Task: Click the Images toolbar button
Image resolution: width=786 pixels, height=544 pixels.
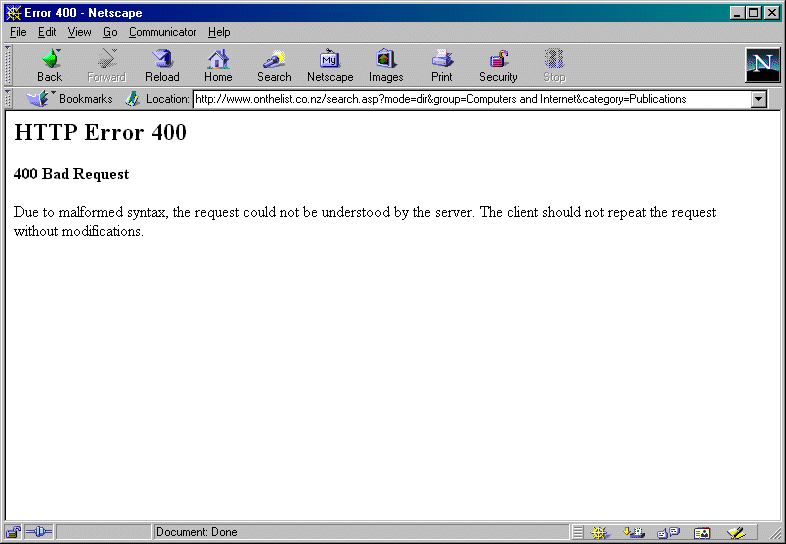Action: tap(386, 65)
